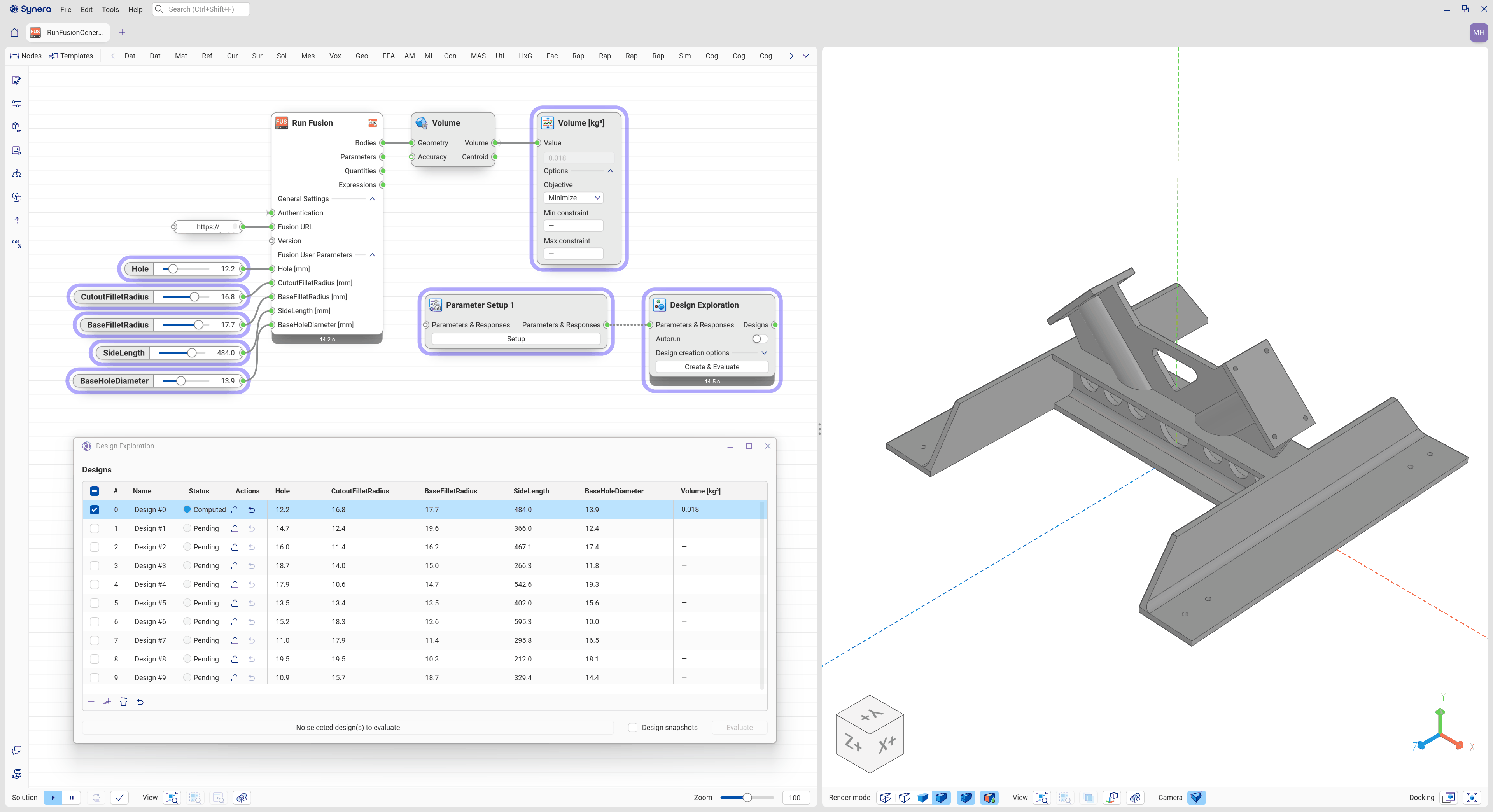The image size is (1493, 812).
Task: Select the FEA node category tab
Action: tap(388, 56)
